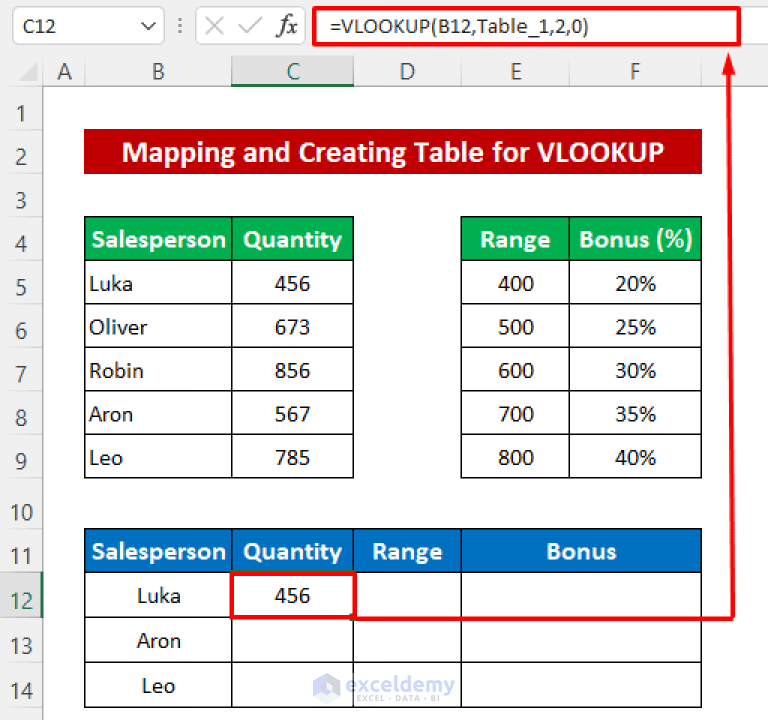The image size is (768, 720).
Task: Select the Range cell 600
Action: tap(515, 369)
